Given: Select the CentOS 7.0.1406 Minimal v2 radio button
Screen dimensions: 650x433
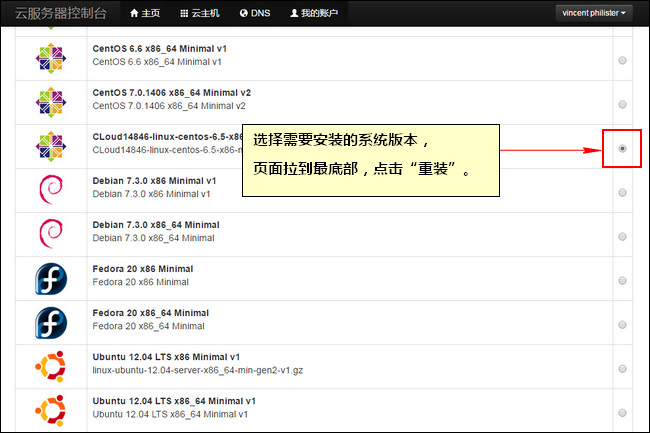Looking at the screenshot, I should 622,104.
